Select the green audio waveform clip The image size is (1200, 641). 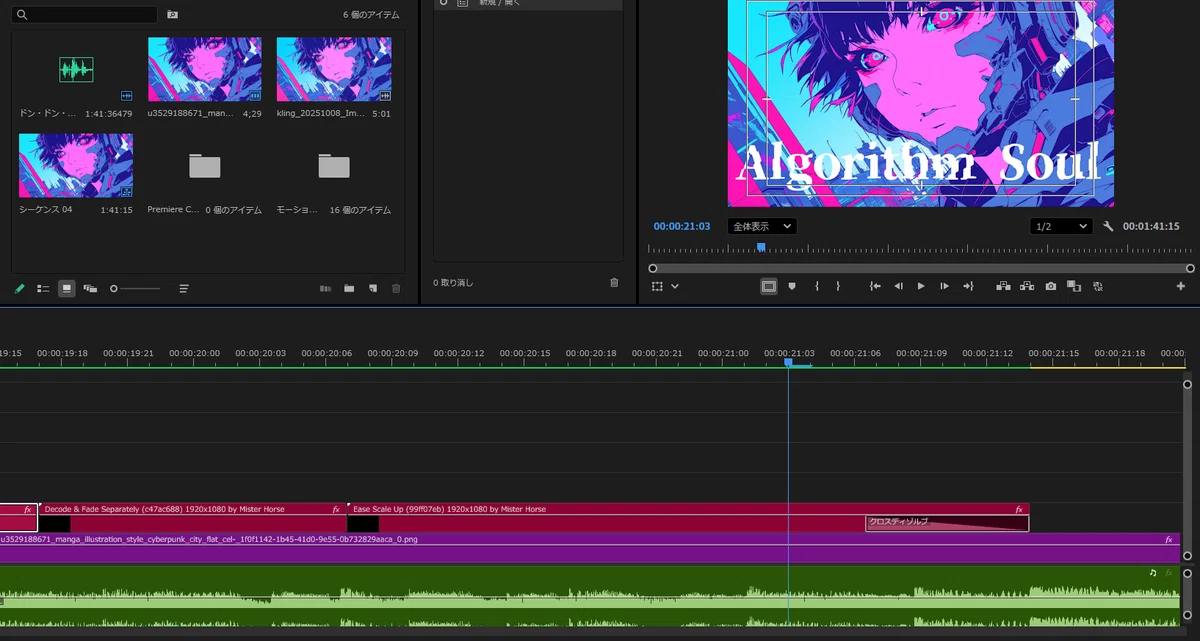click(589, 597)
